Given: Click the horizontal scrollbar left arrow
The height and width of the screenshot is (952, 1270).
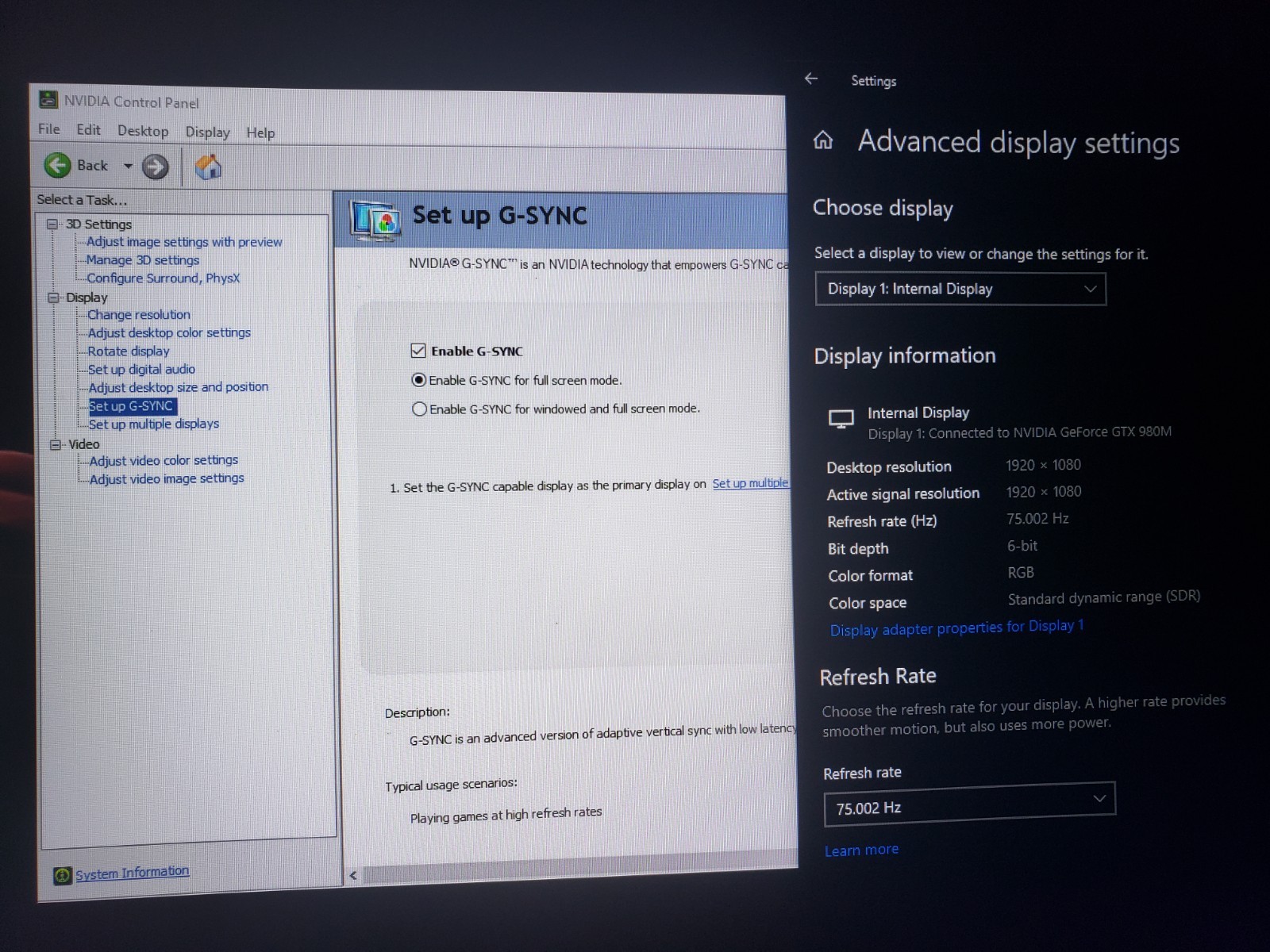Looking at the screenshot, I should point(353,876).
